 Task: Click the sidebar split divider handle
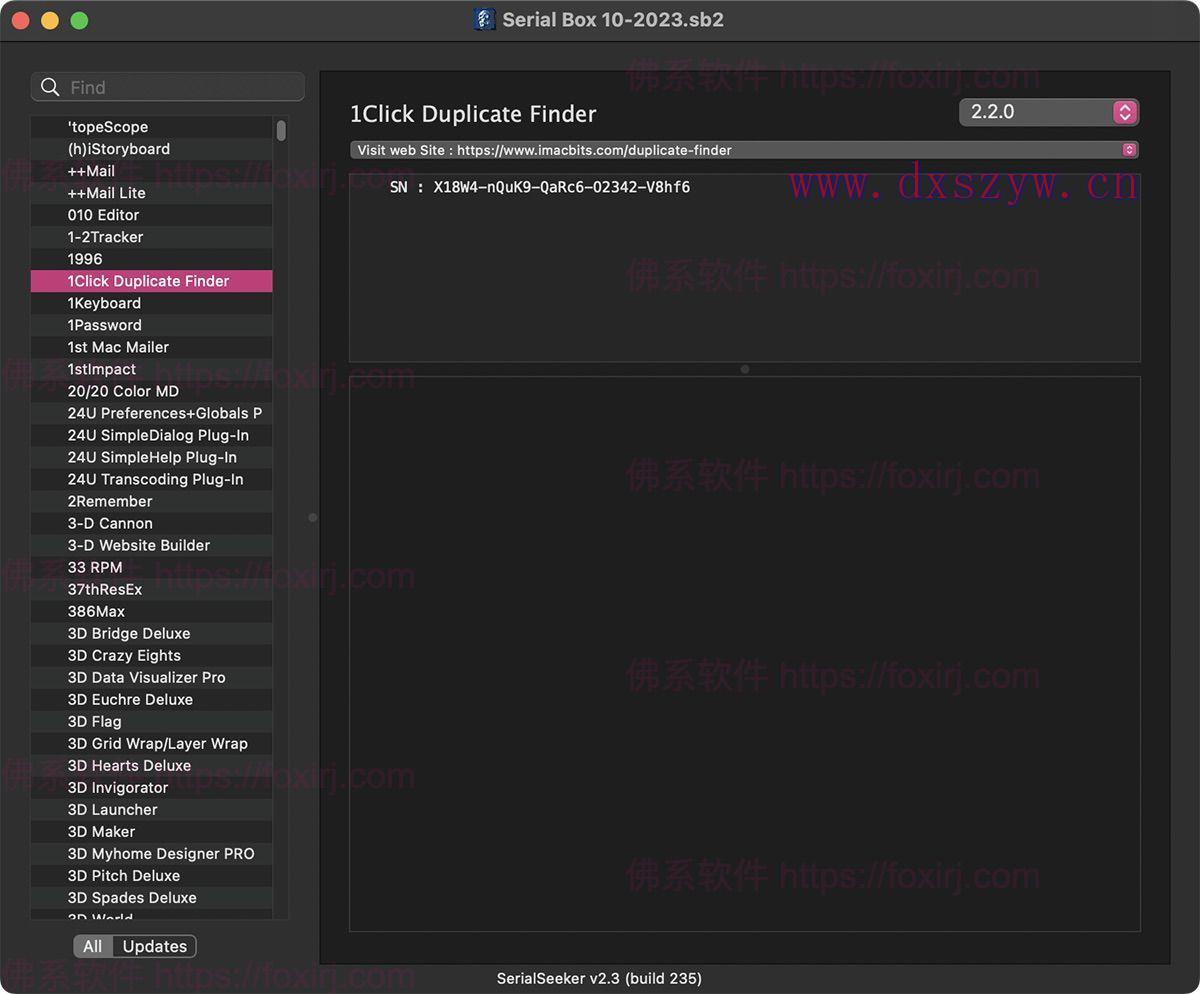click(x=313, y=518)
